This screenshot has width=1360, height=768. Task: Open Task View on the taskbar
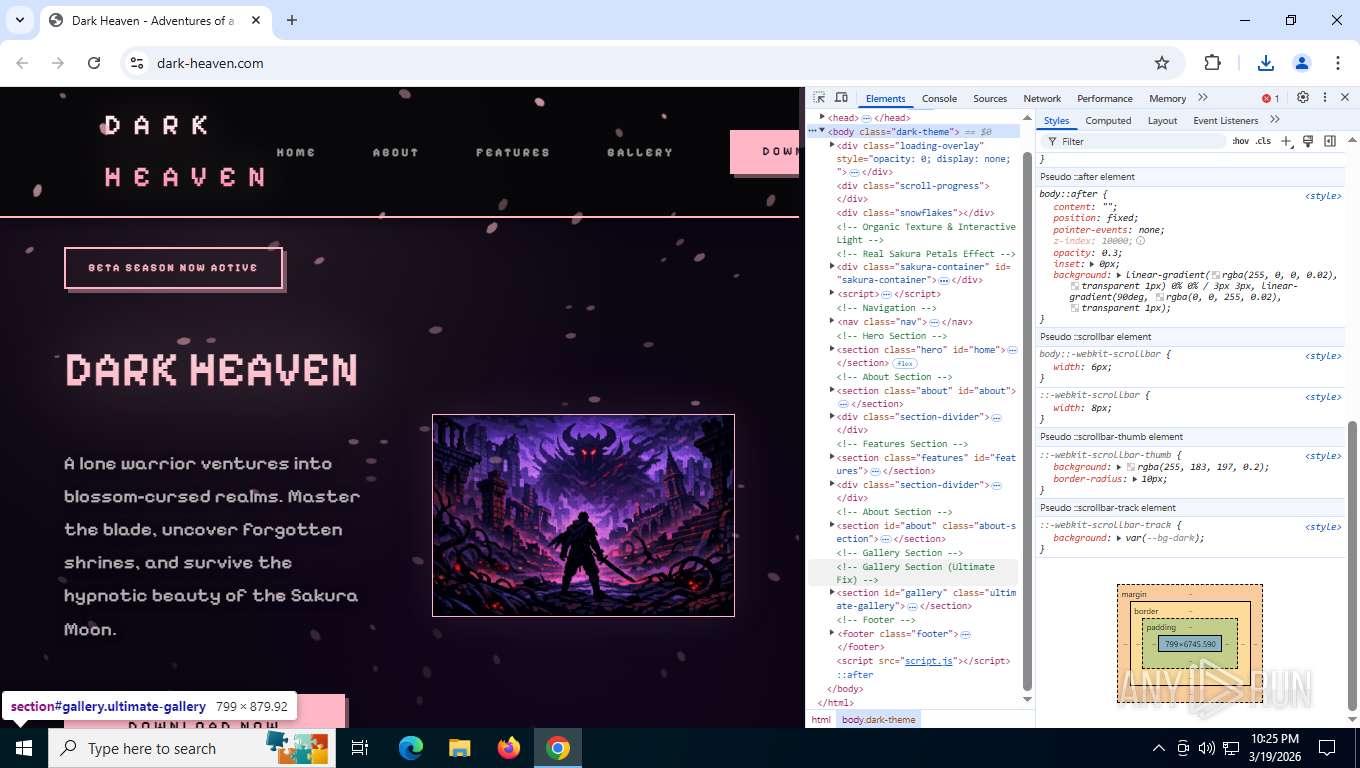point(360,748)
